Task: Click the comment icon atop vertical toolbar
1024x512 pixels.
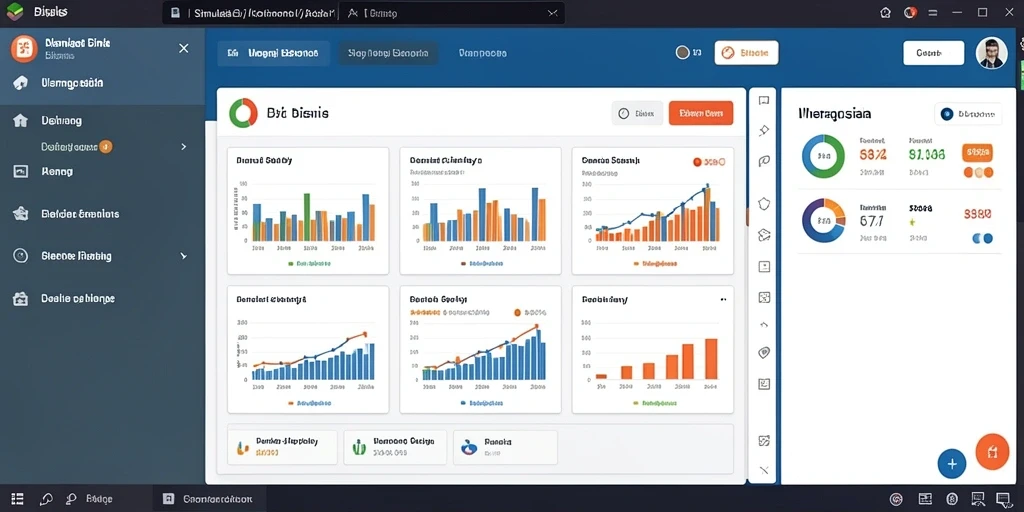Action: (763, 101)
